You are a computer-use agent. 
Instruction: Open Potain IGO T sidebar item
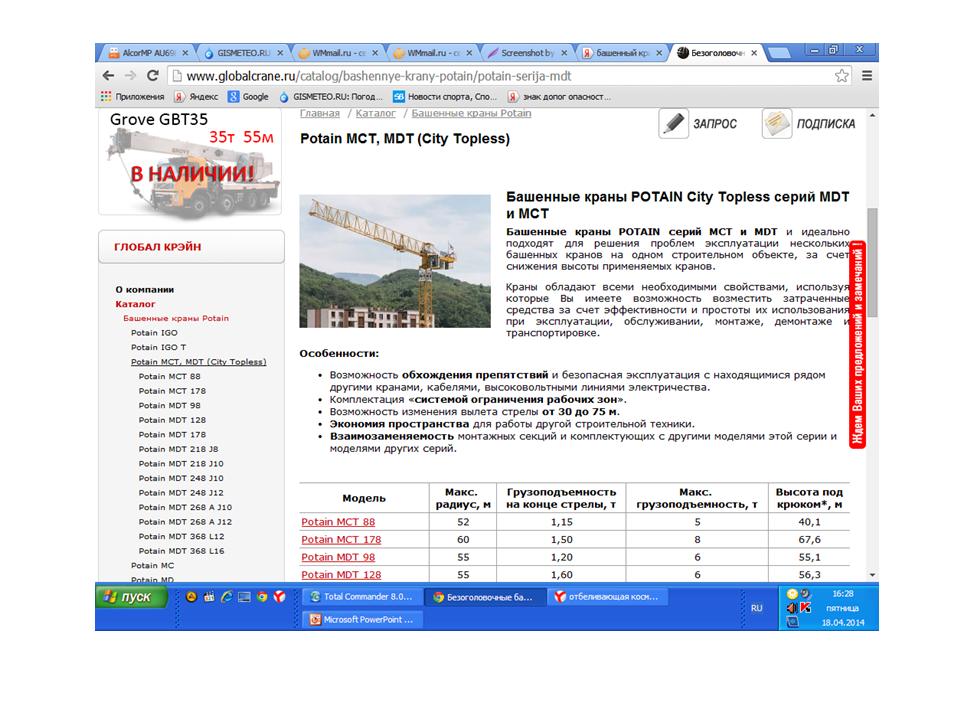(158, 347)
